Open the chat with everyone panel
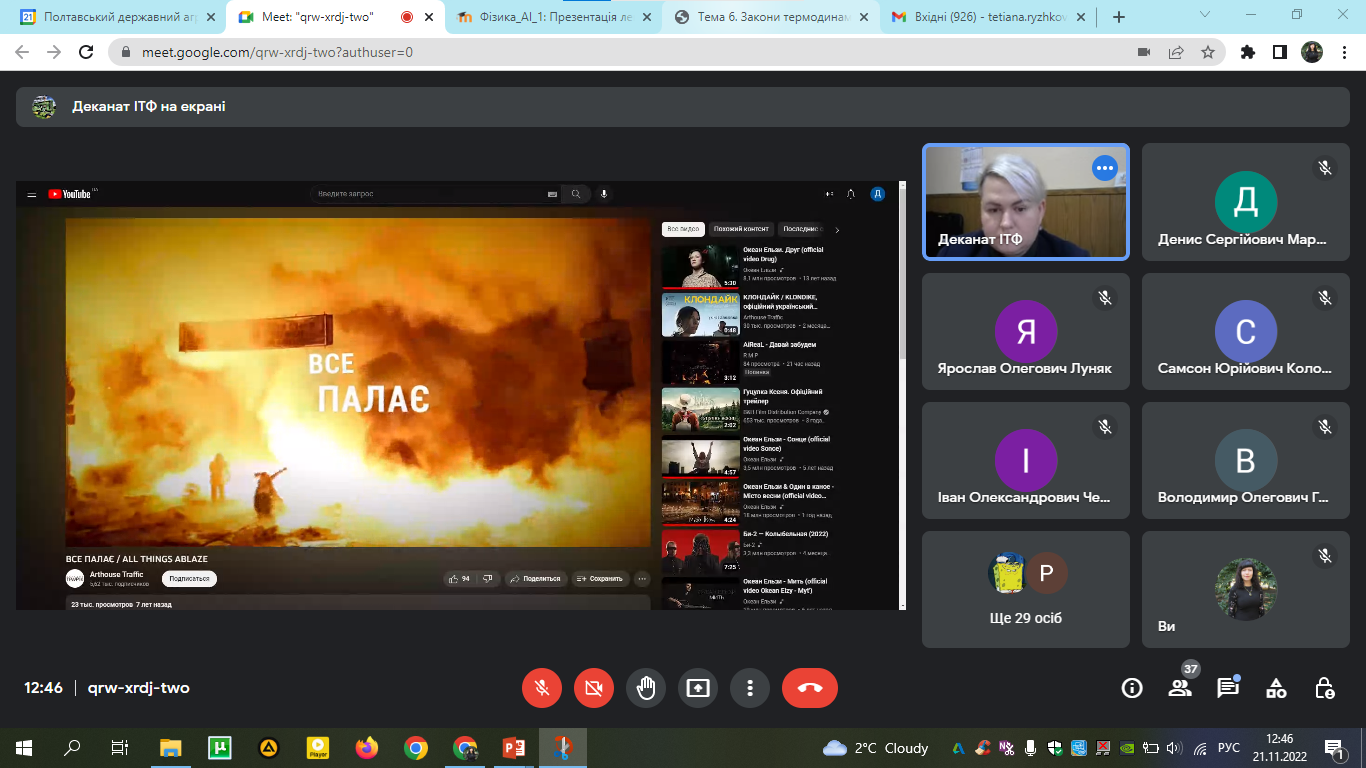 point(1228,688)
